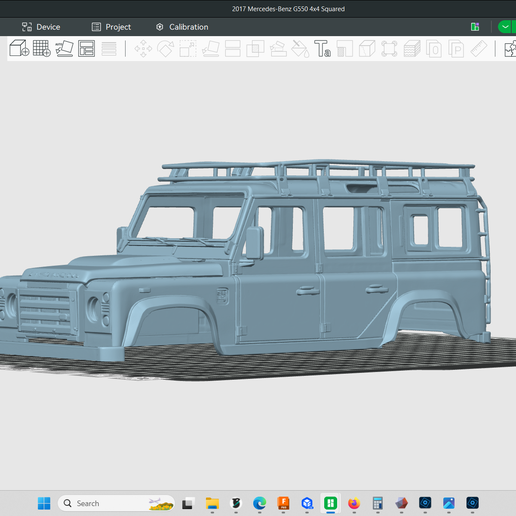Viewport: 516px width, 516px height.
Task: Select the Cut tool
Action: tap(233, 49)
